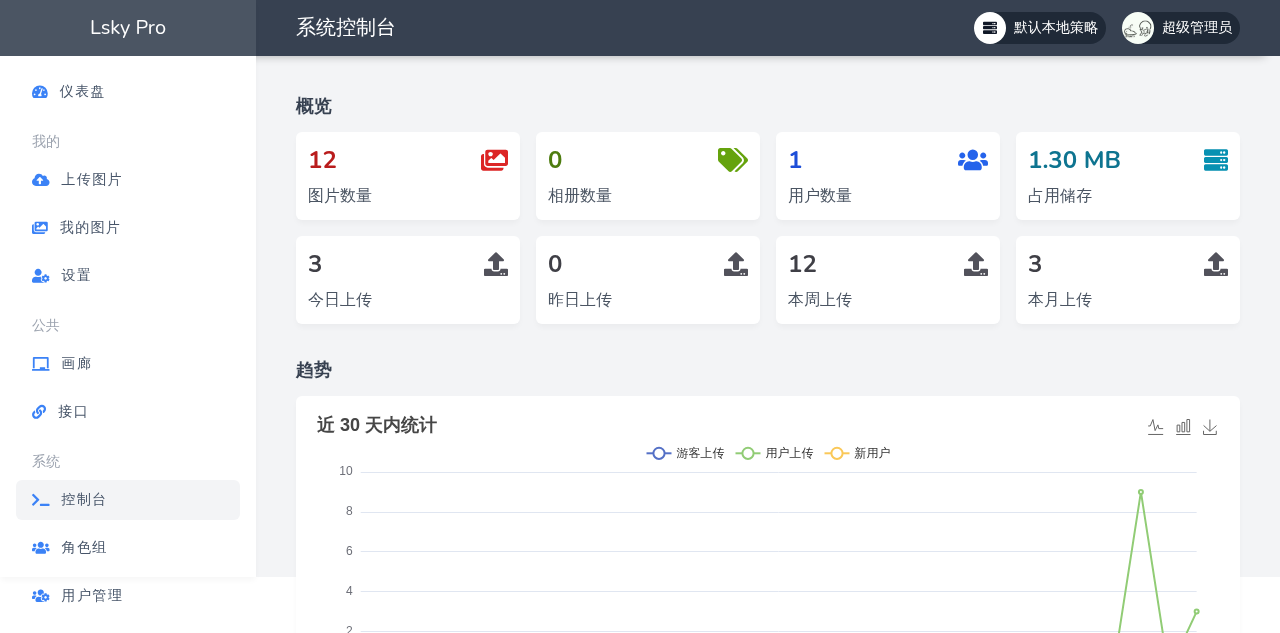This screenshot has width=1280, height=633.
Task: Click the red images icon in 图片数量 card
Action: [x=494, y=160]
